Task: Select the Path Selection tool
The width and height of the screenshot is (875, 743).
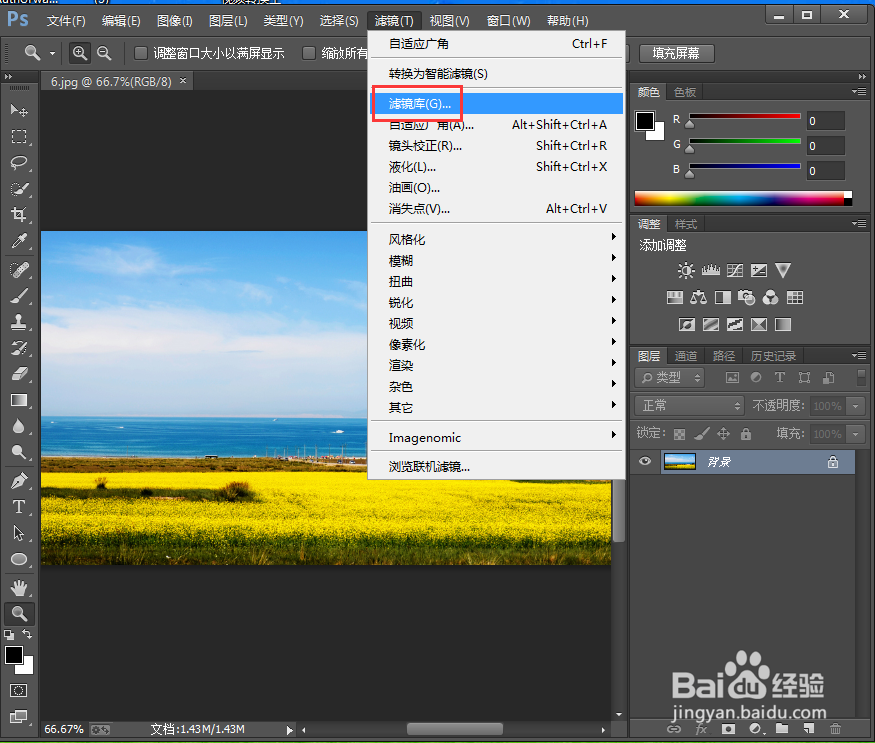Action: [19, 533]
